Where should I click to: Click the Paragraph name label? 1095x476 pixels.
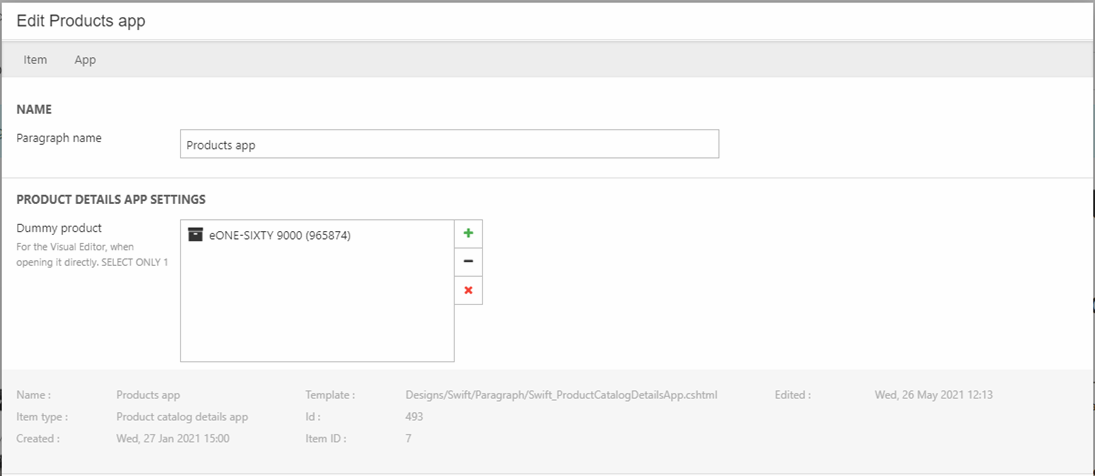pos(59,138)
